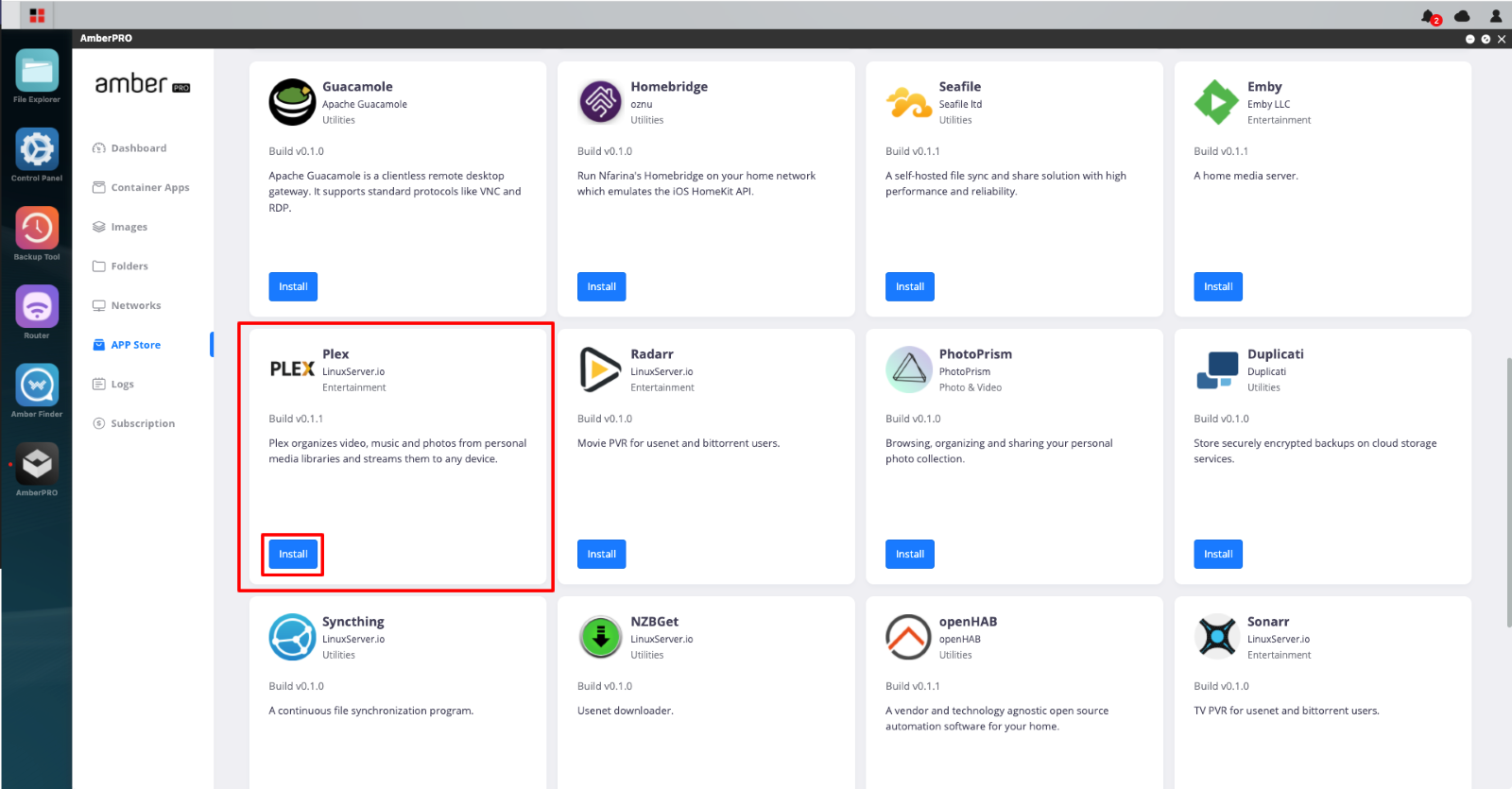Viewport: 1512px width, 789px height.
Task: Click the Radarr app icon
Action: 601,369
